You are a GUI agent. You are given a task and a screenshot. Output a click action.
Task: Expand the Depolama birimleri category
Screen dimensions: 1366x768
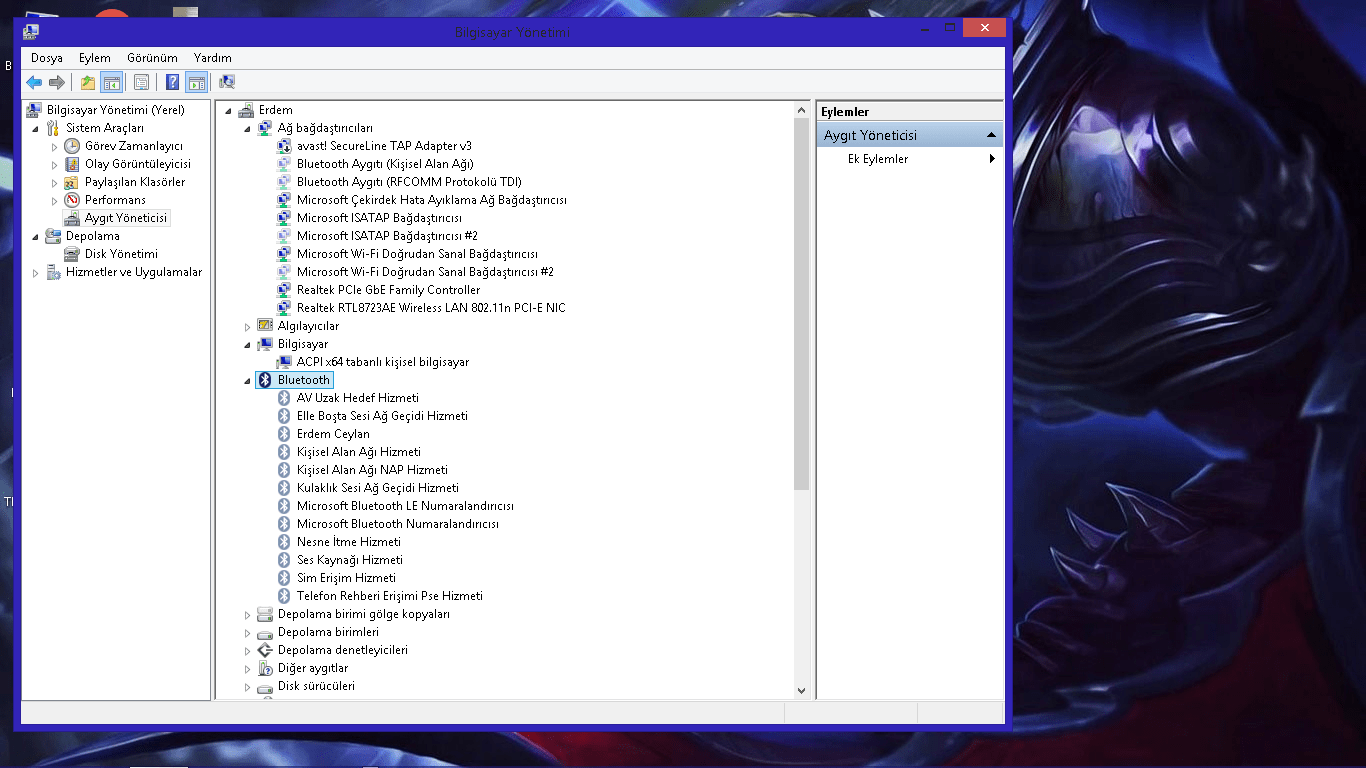pyautogui.click(x=248, y=633)
